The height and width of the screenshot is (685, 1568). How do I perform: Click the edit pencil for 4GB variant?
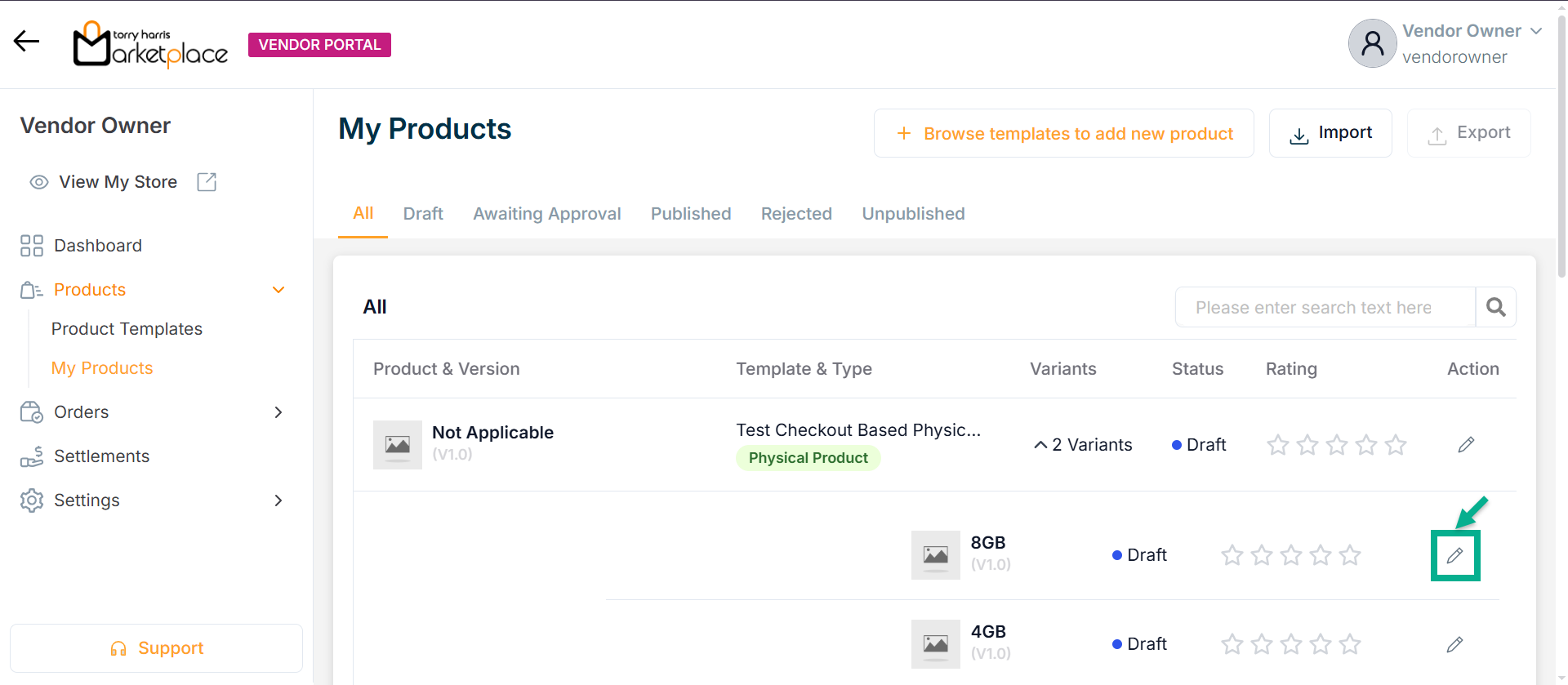pos(1454,645)
